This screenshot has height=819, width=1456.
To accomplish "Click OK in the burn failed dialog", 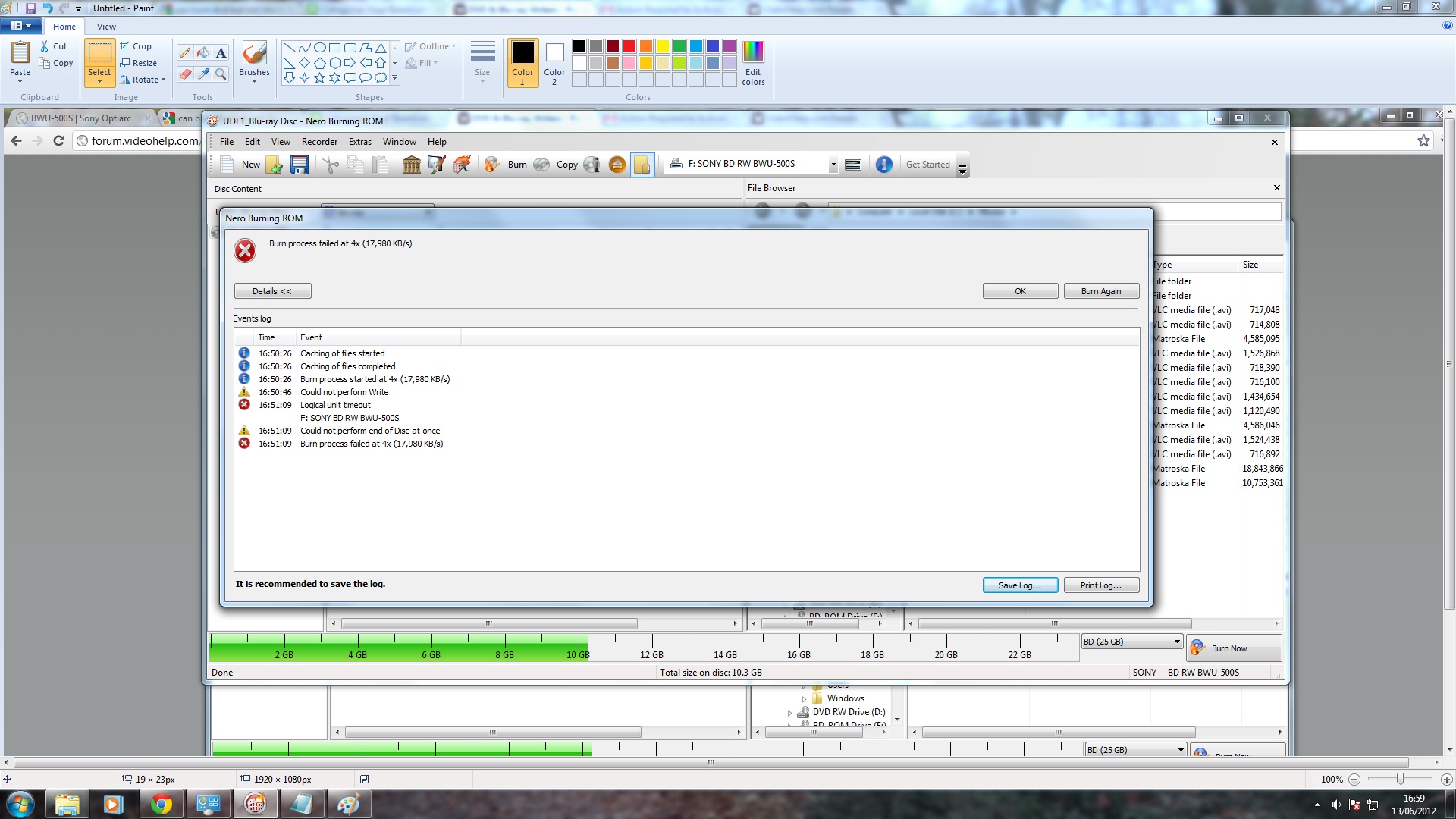I will tap(1020, 291).
